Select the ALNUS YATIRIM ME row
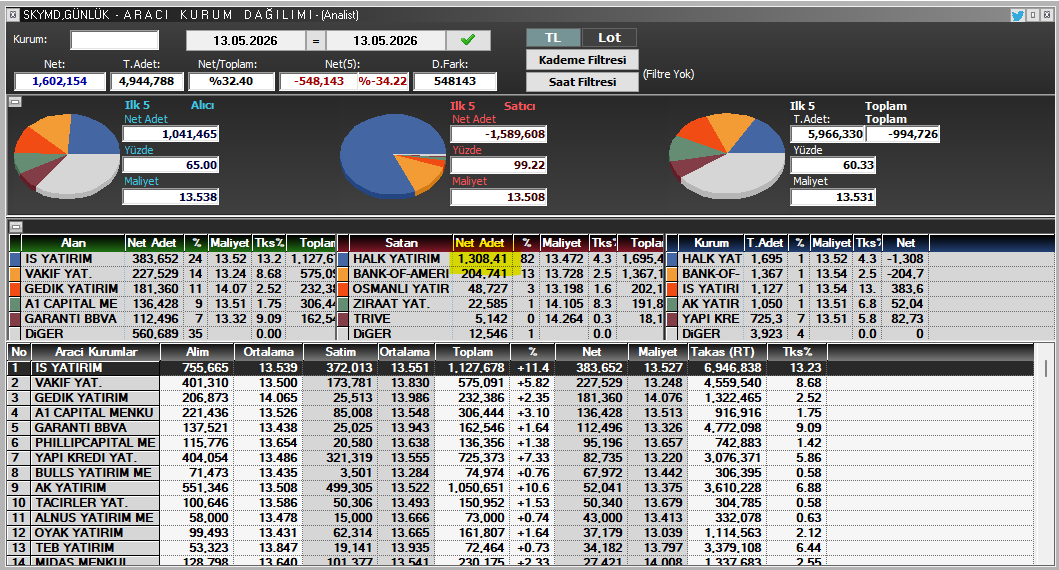This screenshot has height=570, width=1059. [x=520, y=517]
